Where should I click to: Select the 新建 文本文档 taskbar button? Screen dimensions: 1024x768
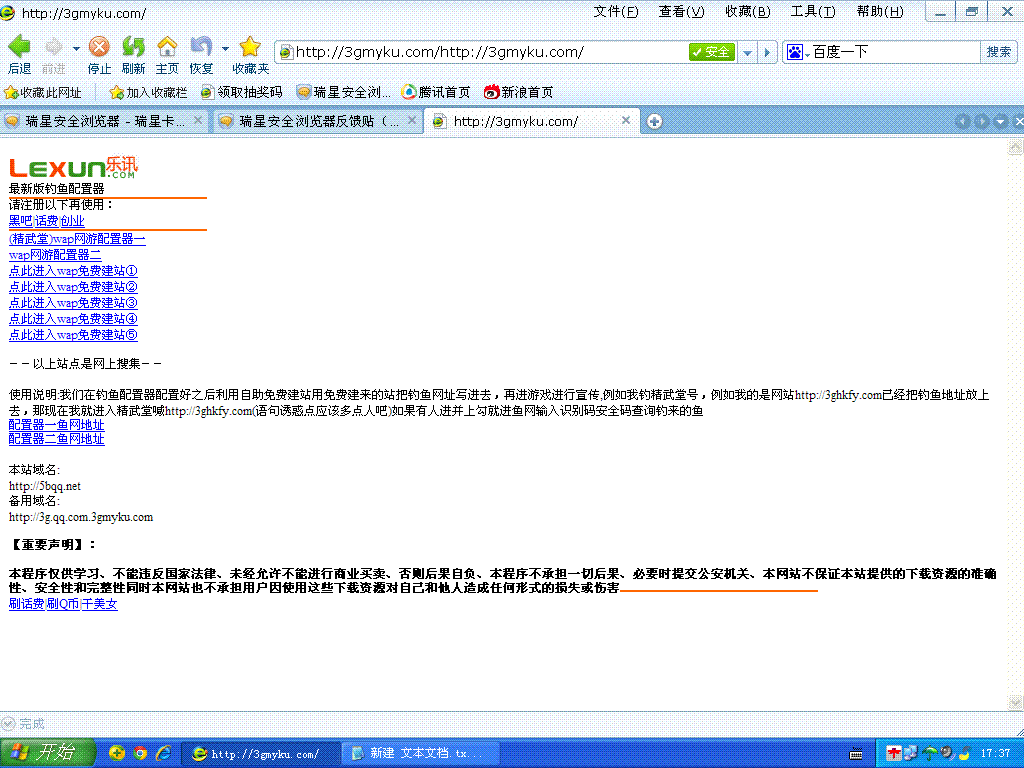[x=422, y=754]
